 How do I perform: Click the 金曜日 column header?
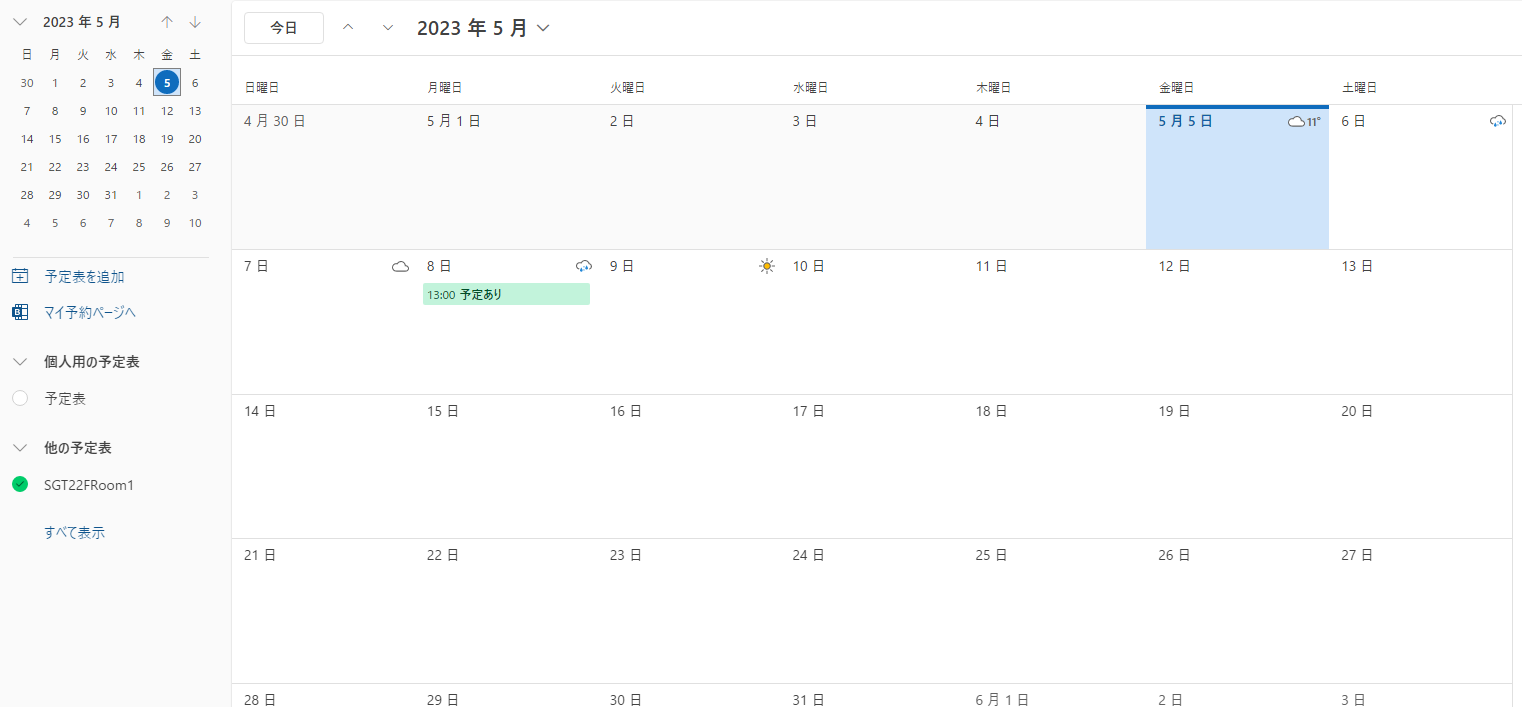(x=1176, y=88)
